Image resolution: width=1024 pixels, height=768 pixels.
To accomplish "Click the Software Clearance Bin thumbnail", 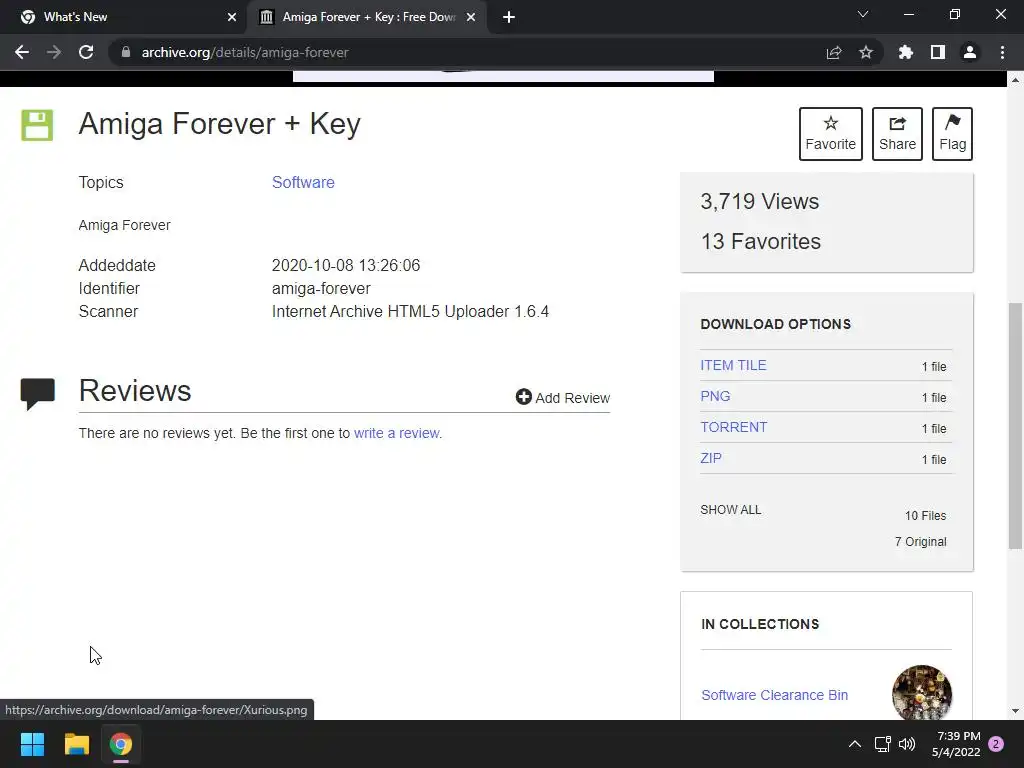I will (x=921, y=694).
